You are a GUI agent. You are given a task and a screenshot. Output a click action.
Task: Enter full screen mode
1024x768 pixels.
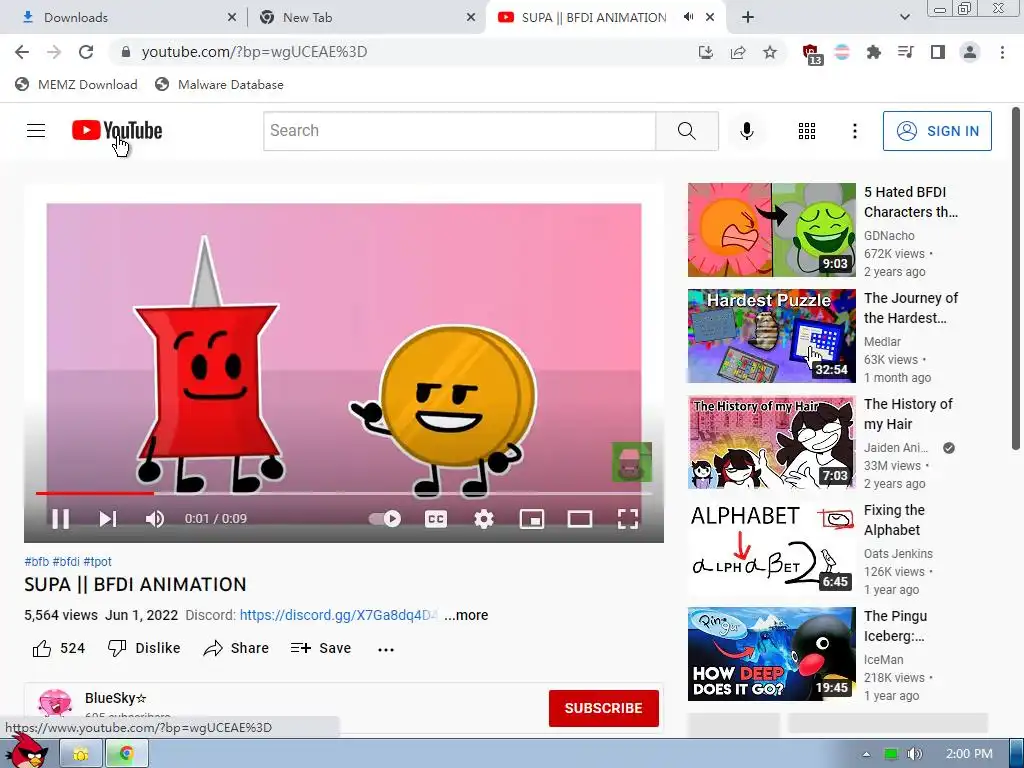[628, 519]
